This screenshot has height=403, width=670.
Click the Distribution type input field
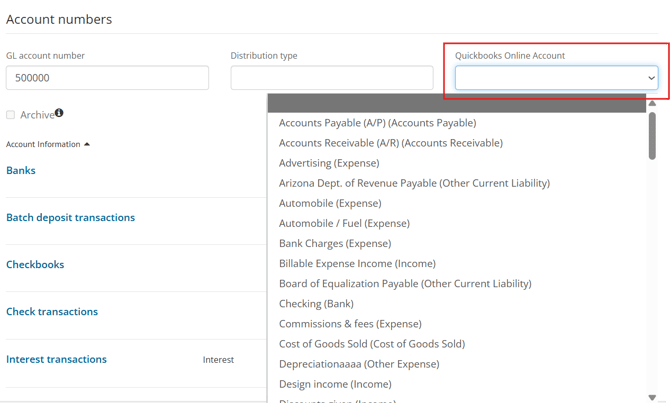click(x=331, y=78)
